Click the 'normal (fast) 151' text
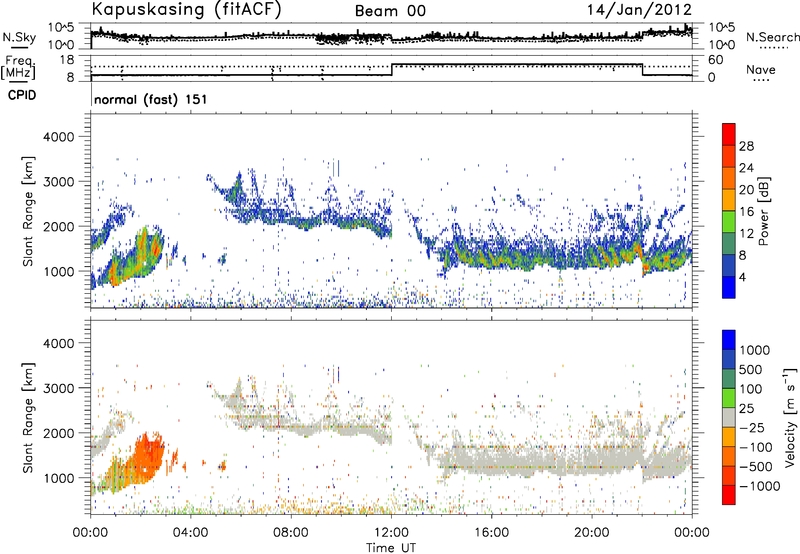 151,99
